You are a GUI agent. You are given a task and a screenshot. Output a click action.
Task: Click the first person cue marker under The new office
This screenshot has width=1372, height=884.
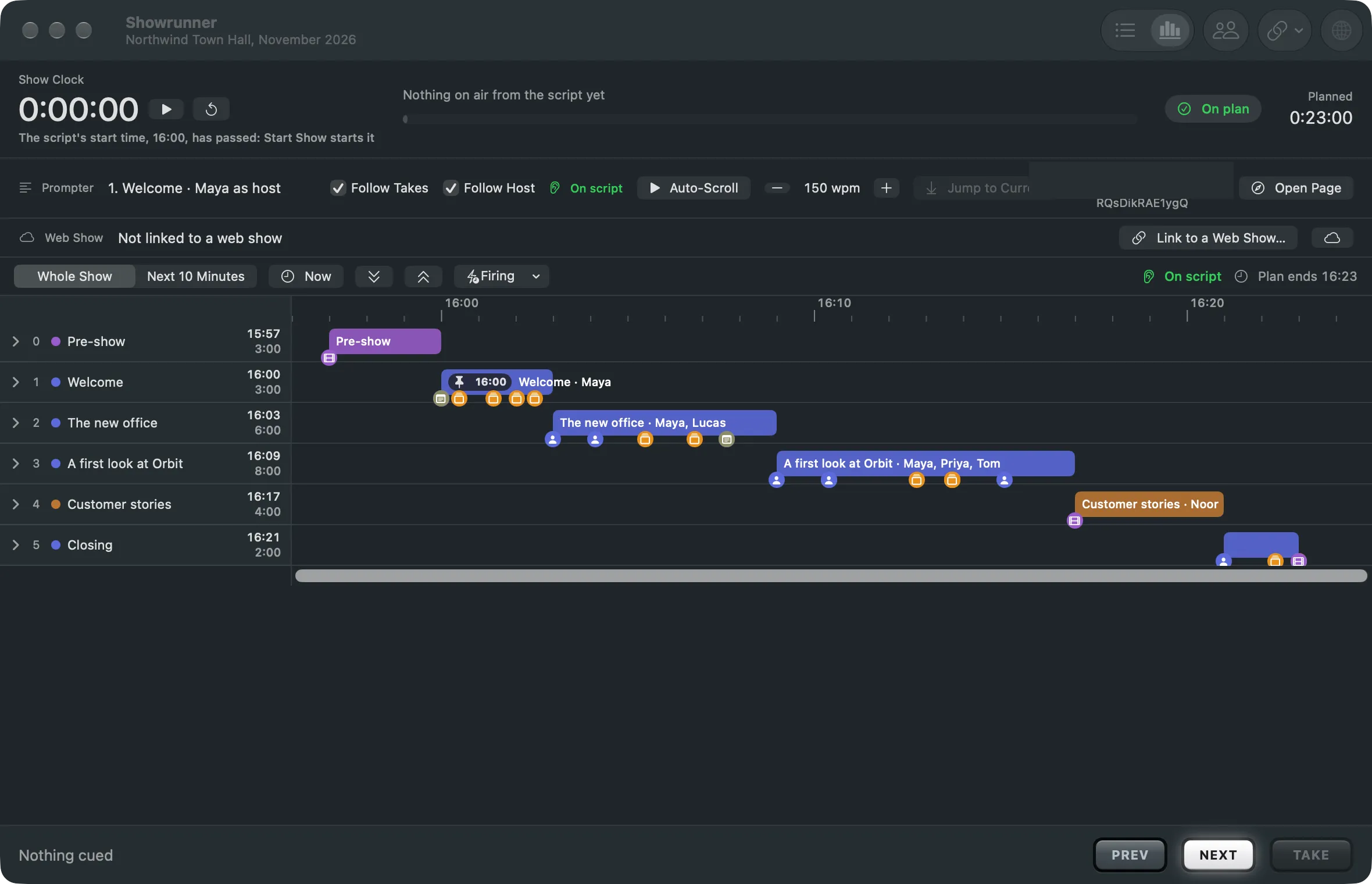(x=552, y=440)
